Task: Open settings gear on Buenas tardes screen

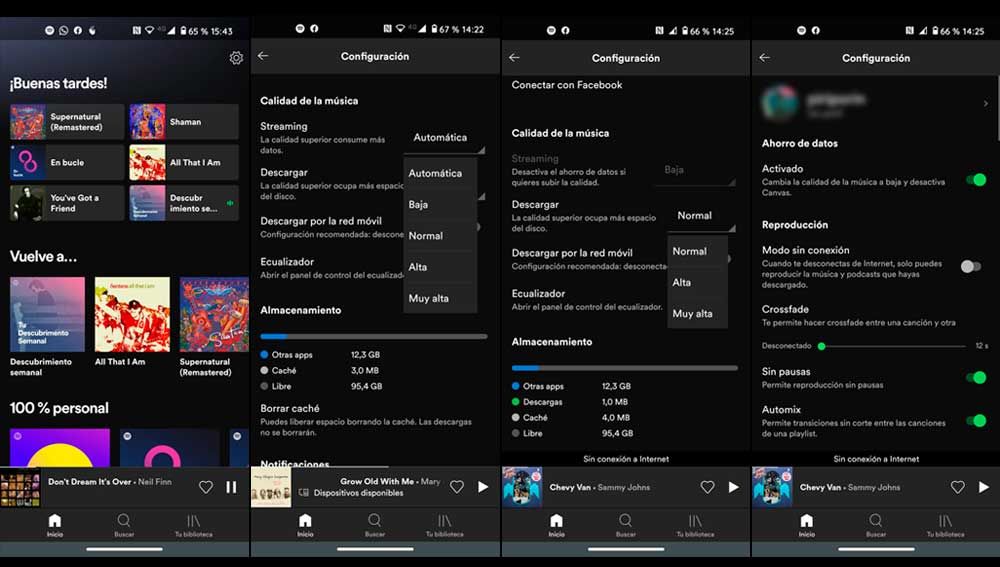Action: coord(236,58)
